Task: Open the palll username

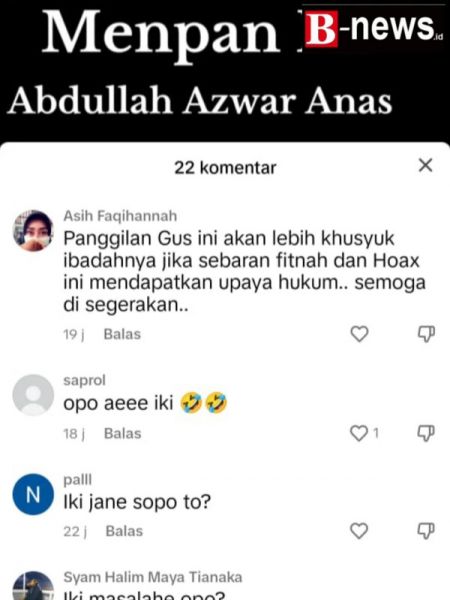Action: coord(78,479)
